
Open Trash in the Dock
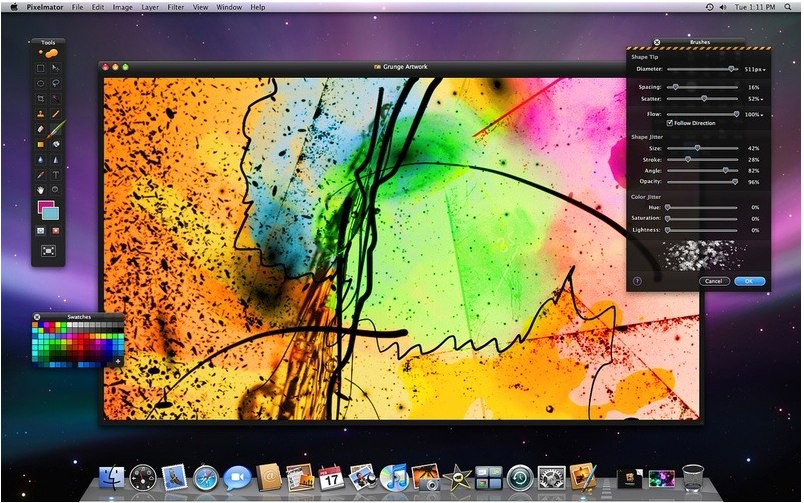point(693,478)
